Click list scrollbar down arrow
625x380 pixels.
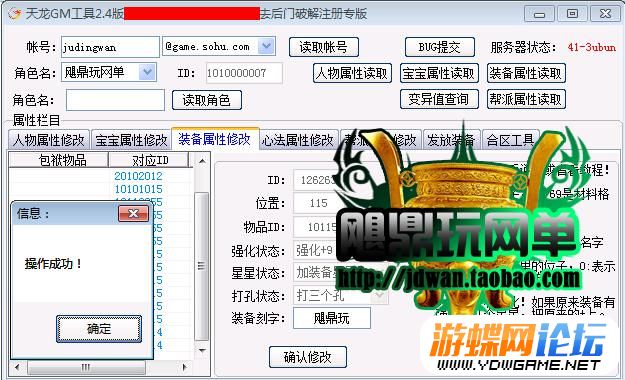(202, 351)
